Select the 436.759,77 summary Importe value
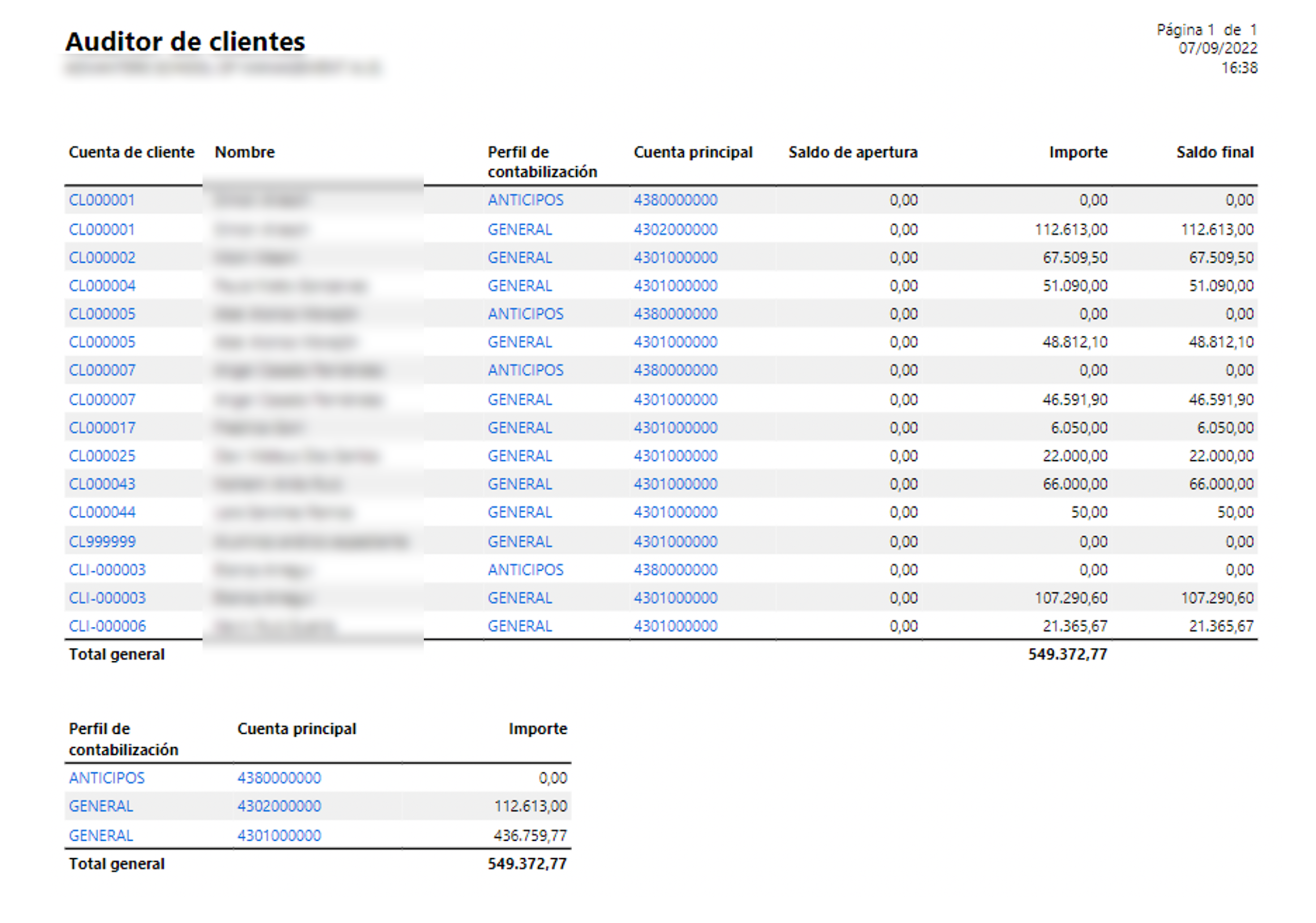Screen dimensions: 1316x923 530,835
